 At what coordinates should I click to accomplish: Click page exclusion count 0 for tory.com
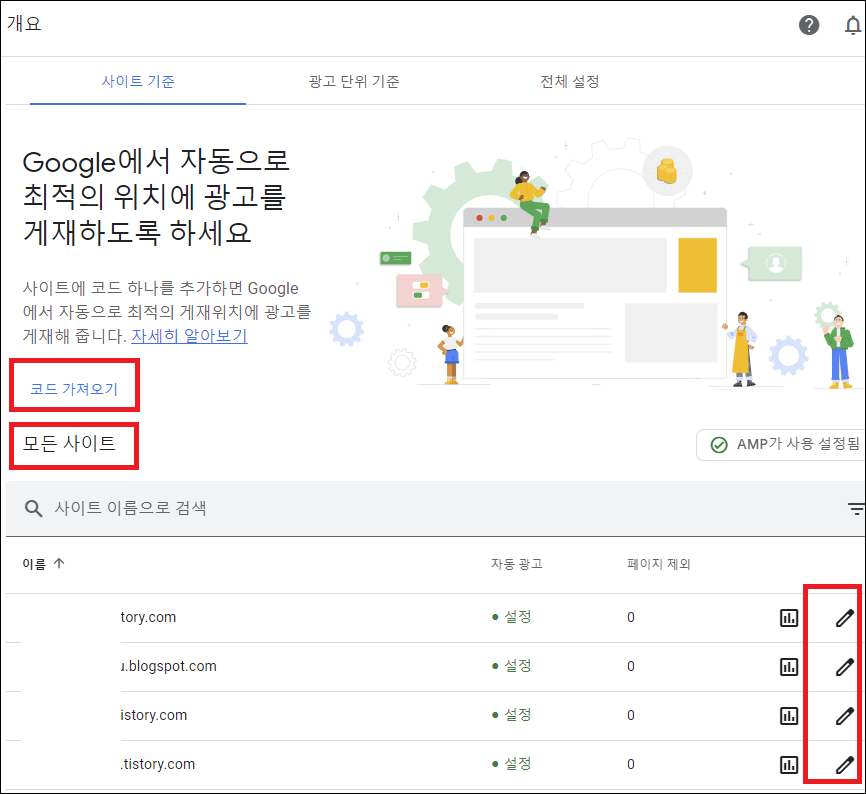[631, 617]
